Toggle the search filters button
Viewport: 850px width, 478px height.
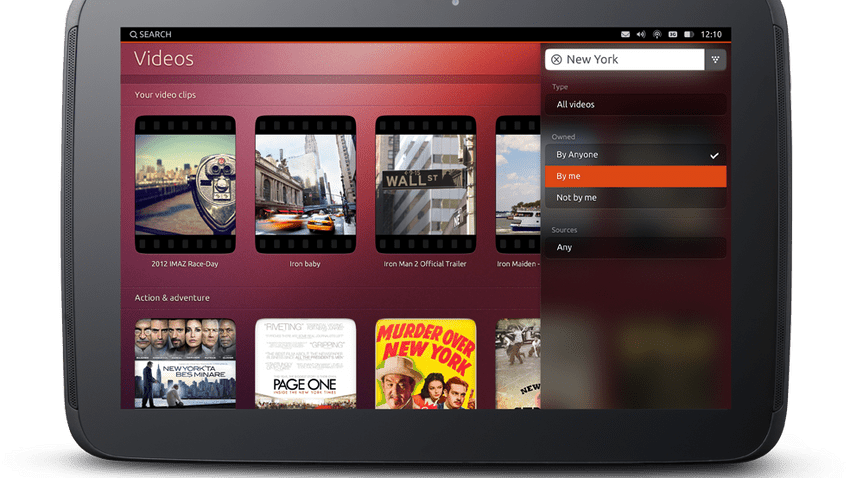tap(716, 60)
